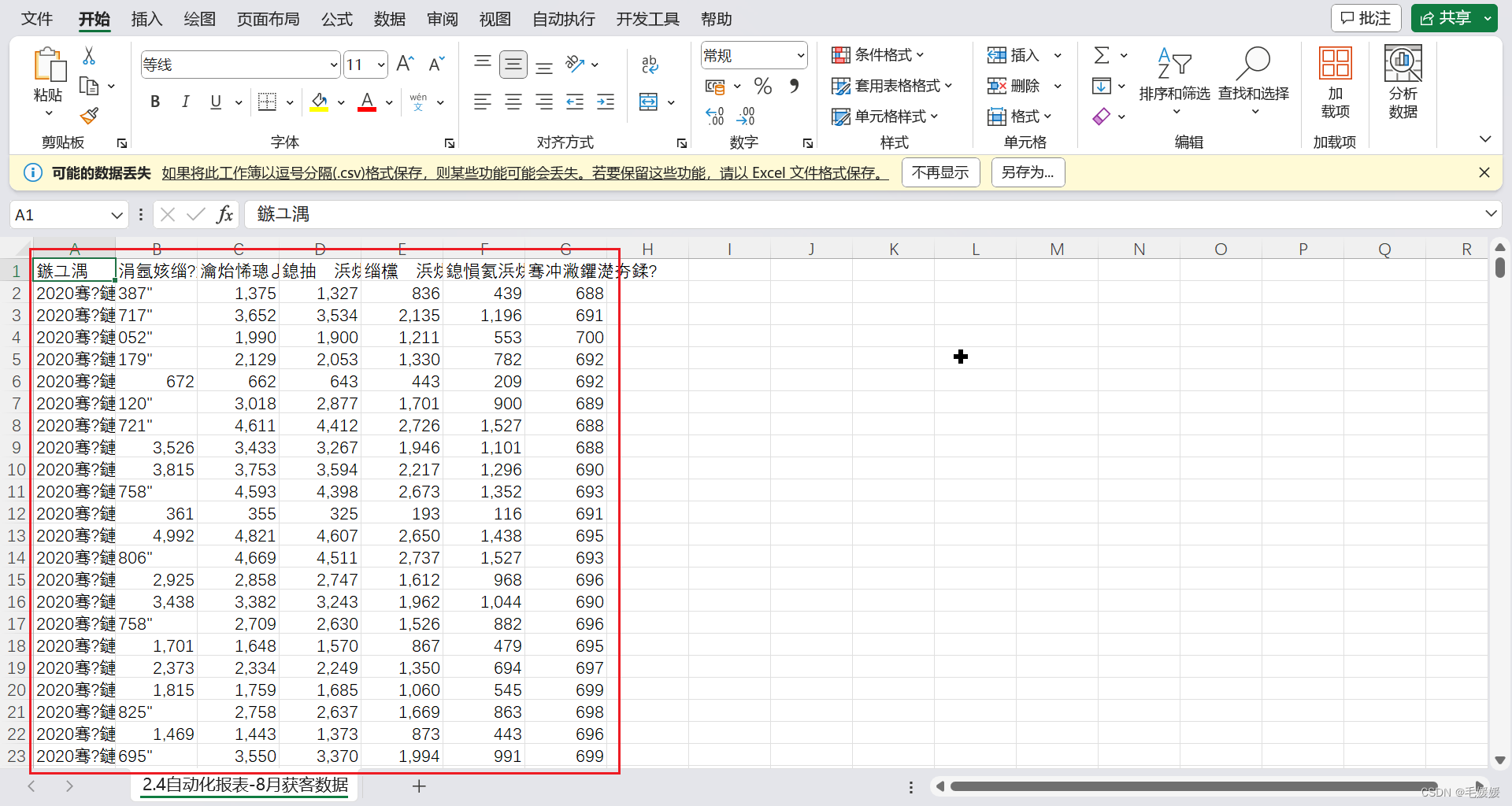The height and width of the screenshot is (806, 1512).
Task: Click the merge and center icon
Action: 649,102
